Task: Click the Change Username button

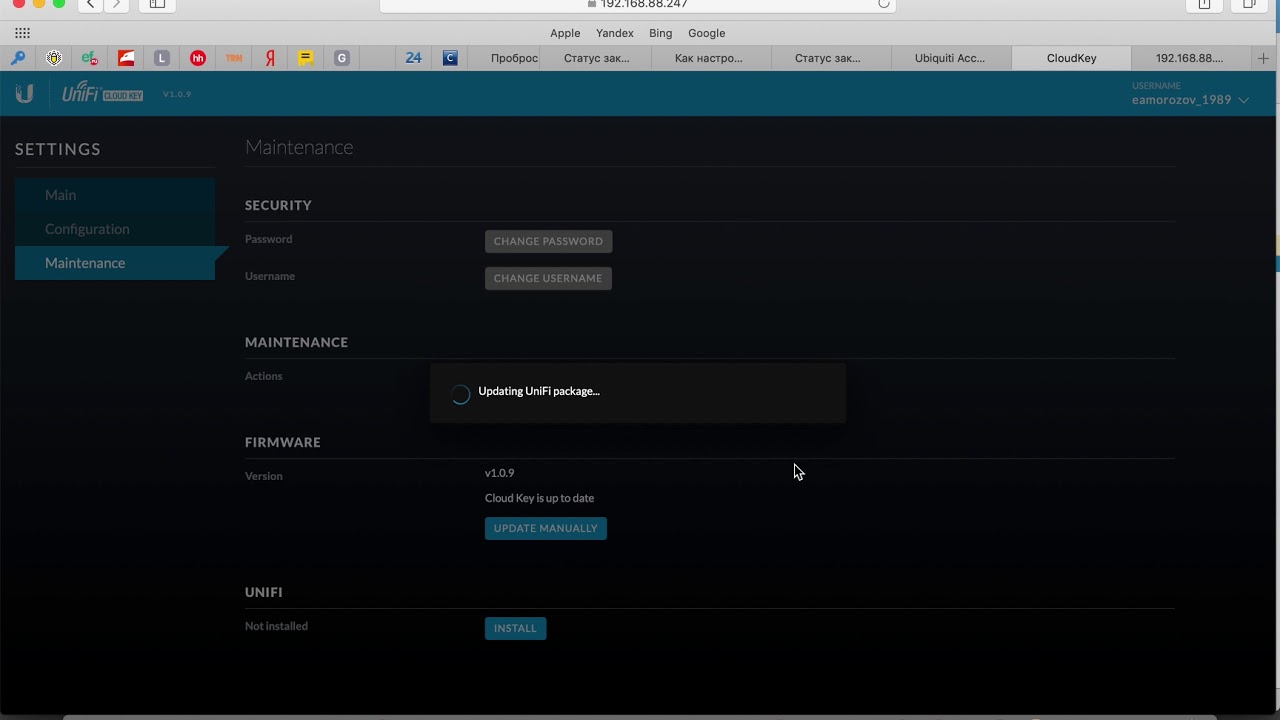Action: point(548,278)
